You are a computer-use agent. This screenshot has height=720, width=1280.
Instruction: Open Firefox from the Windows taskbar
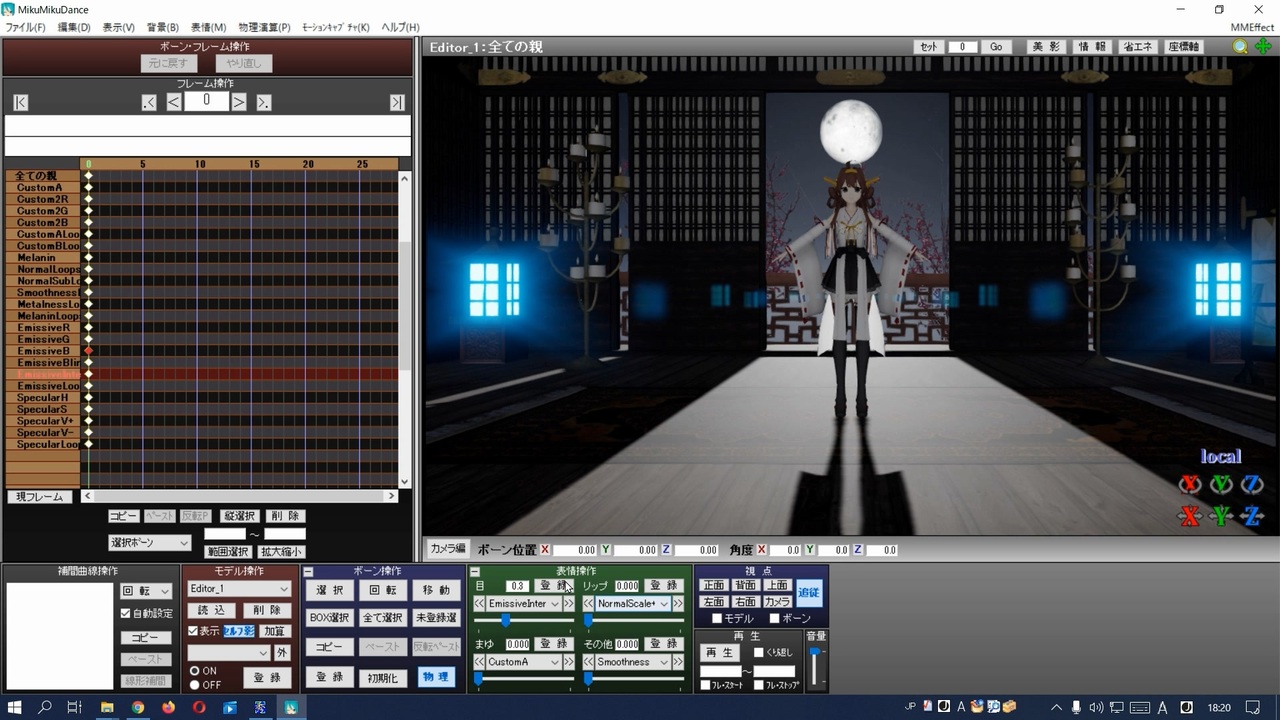pos(168,707)
